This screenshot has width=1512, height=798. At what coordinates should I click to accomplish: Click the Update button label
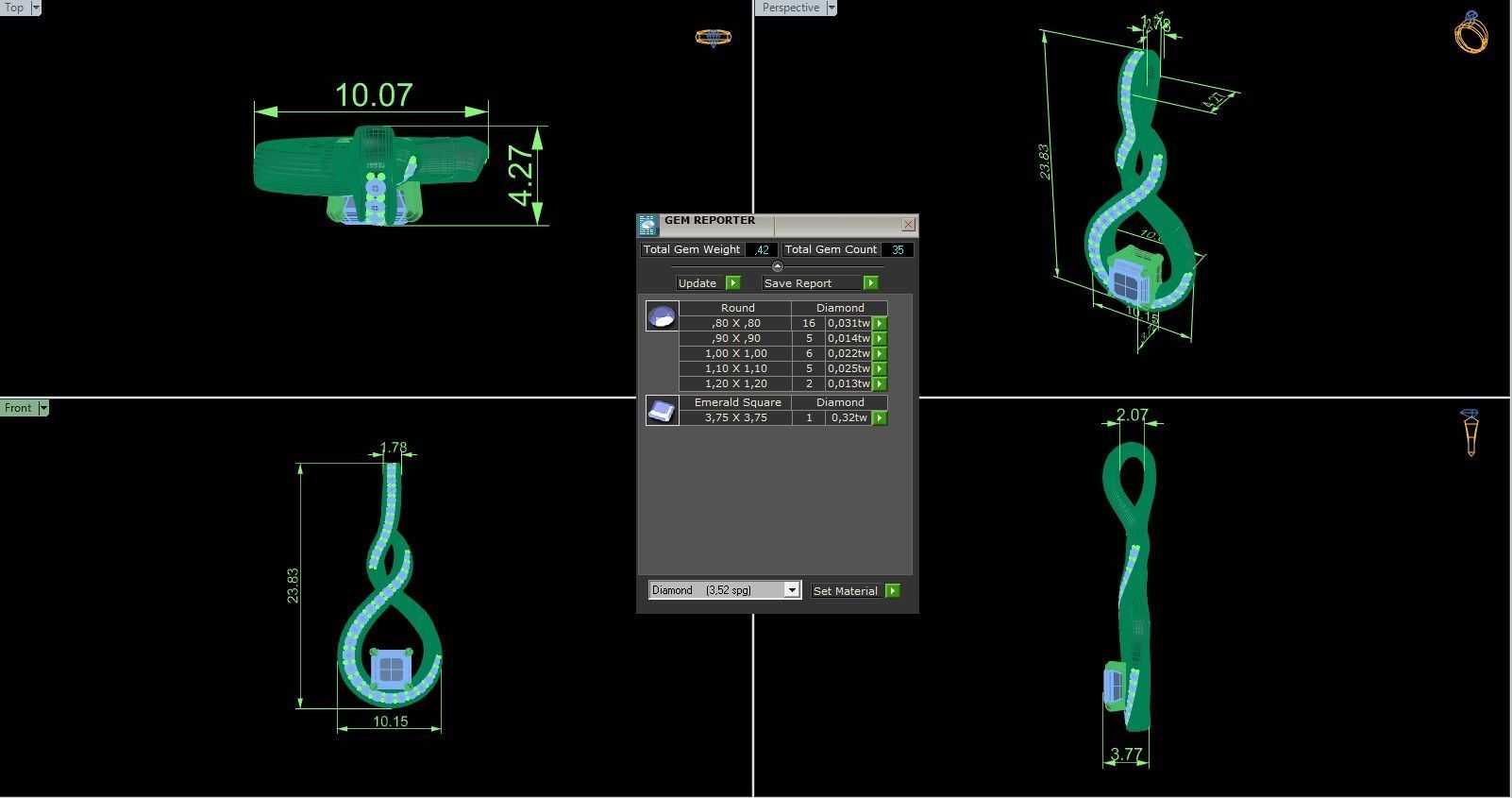[x=699, y=283]
